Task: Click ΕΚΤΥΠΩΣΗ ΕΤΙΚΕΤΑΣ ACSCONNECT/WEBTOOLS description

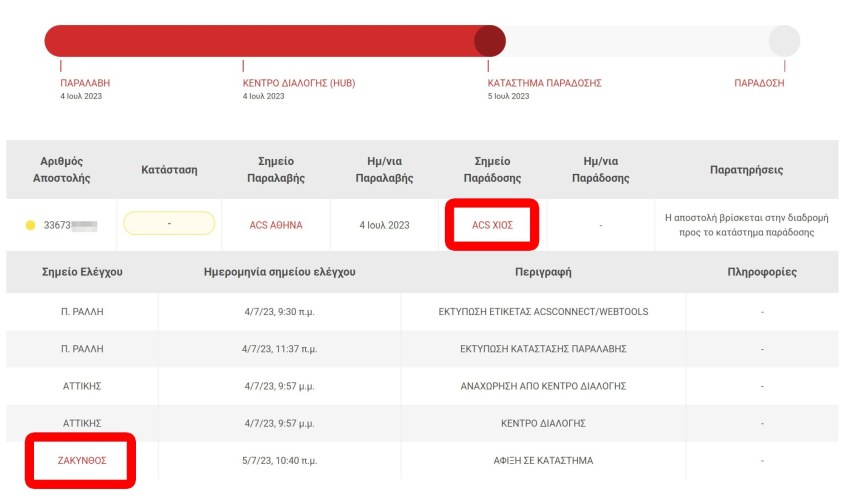Action: coord(543,312)
